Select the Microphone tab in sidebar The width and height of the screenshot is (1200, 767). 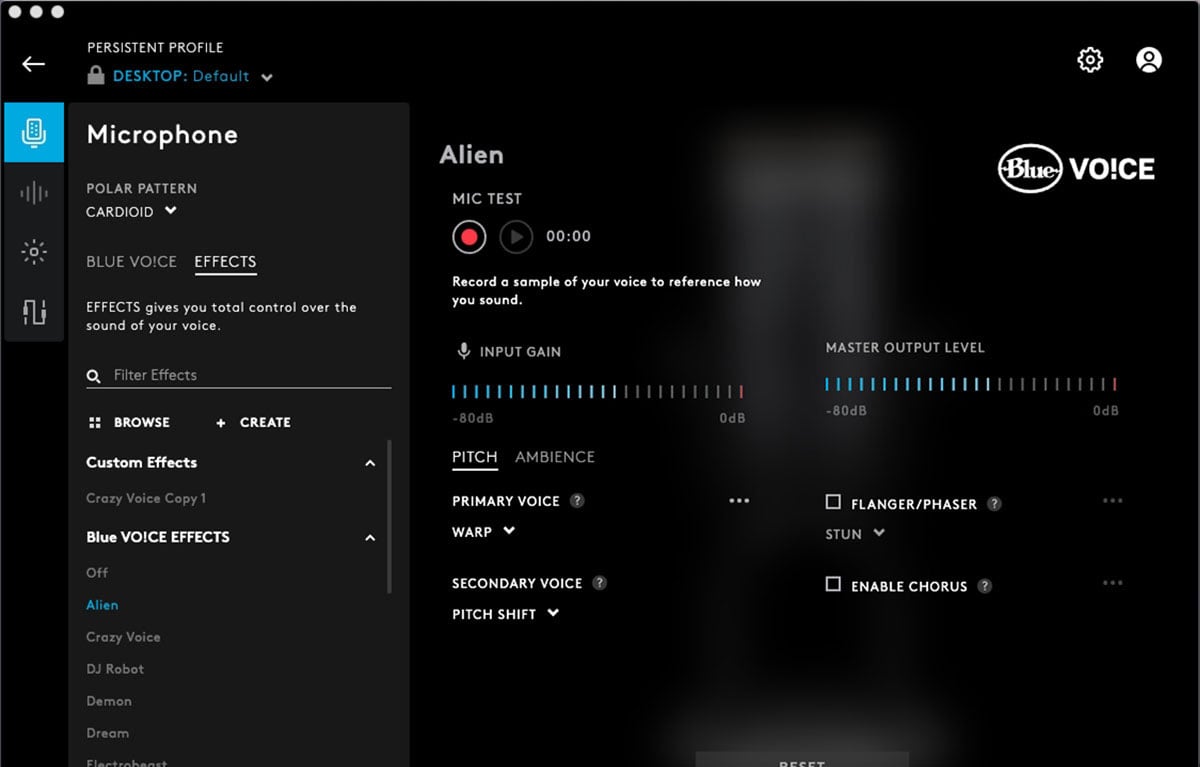34,132
